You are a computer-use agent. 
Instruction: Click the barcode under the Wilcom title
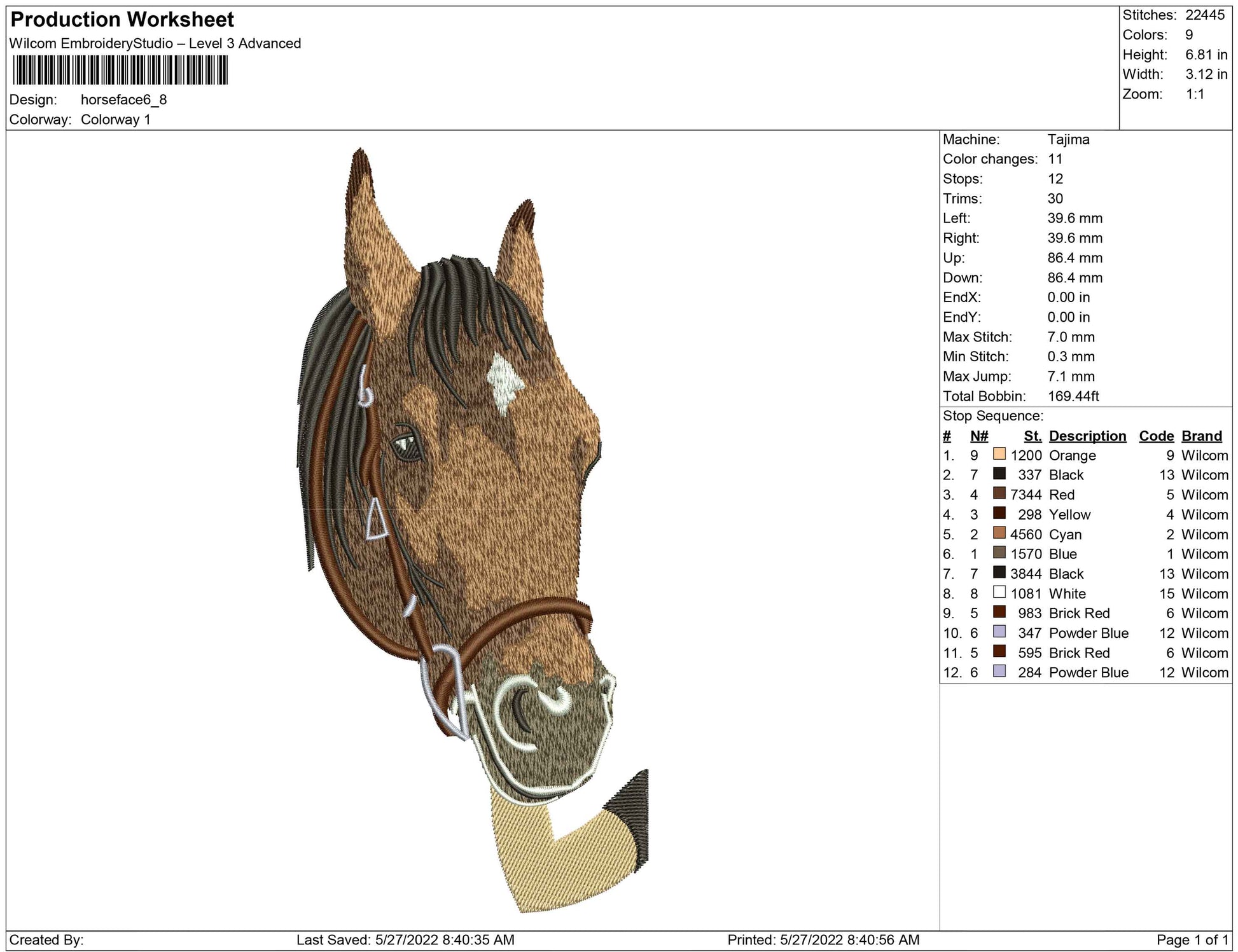(120, 70)
